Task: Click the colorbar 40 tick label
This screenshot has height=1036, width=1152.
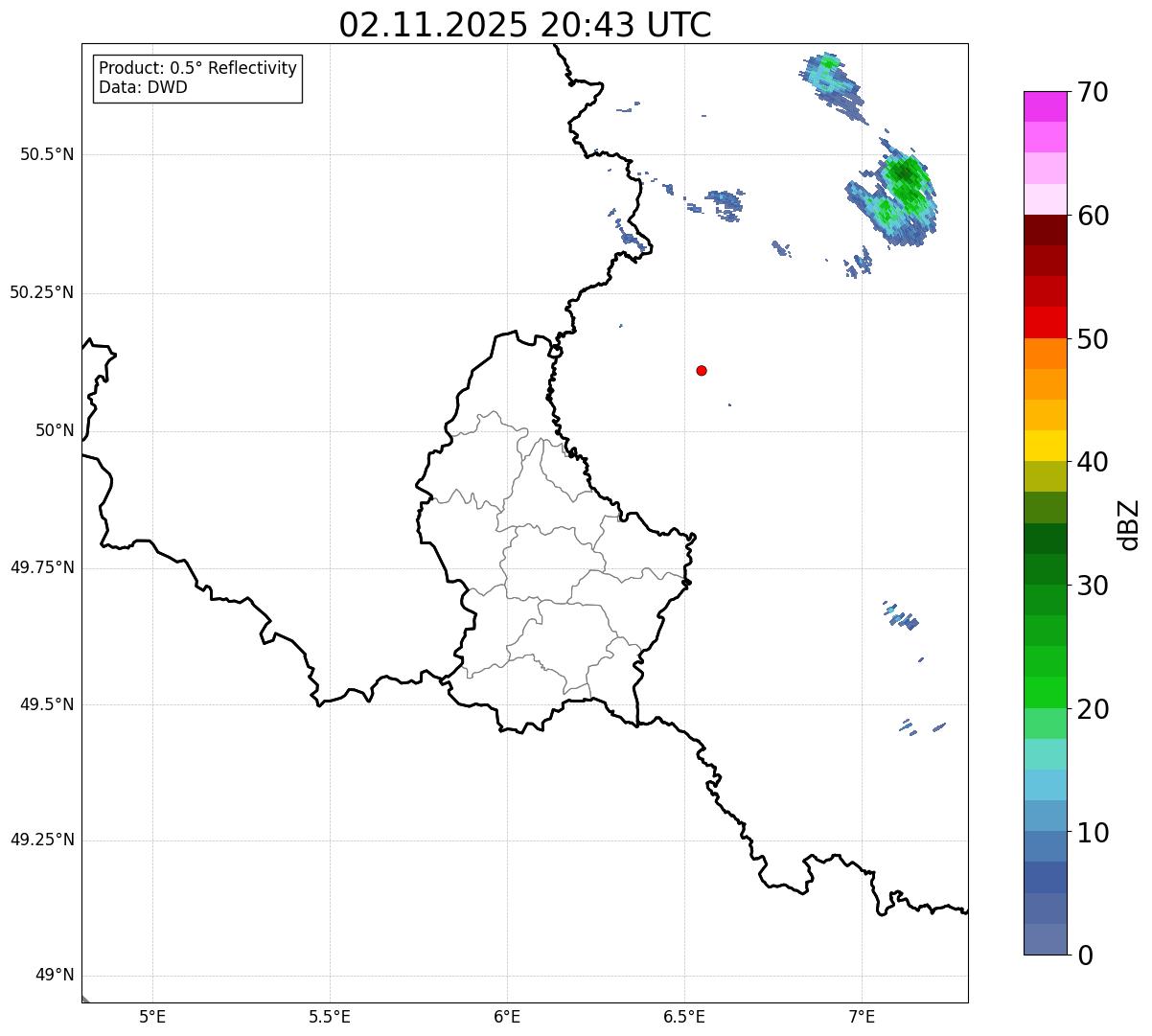Action: pyautogui.click(x=1093, y=462)
